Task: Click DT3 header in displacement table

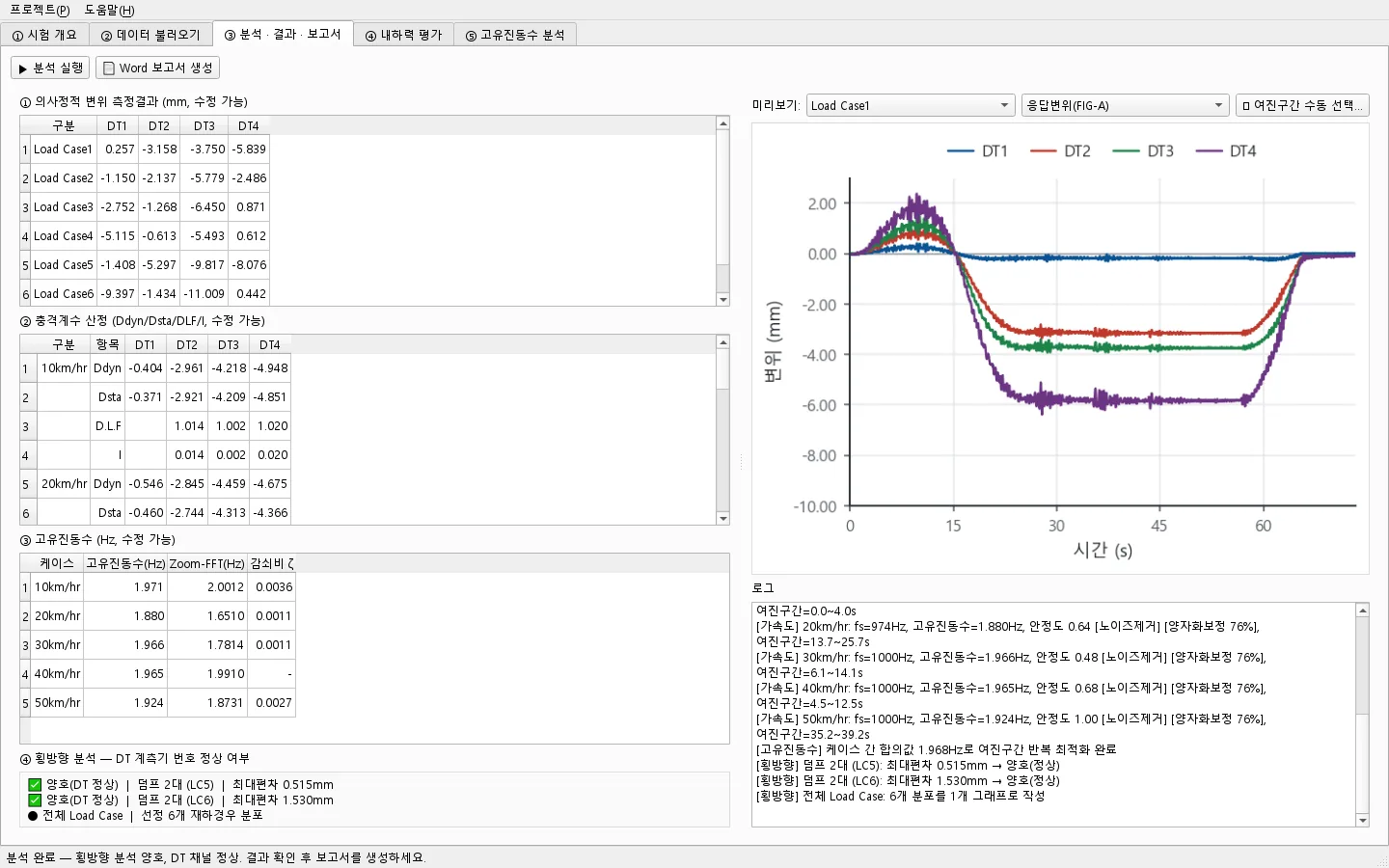Action: 204,125
